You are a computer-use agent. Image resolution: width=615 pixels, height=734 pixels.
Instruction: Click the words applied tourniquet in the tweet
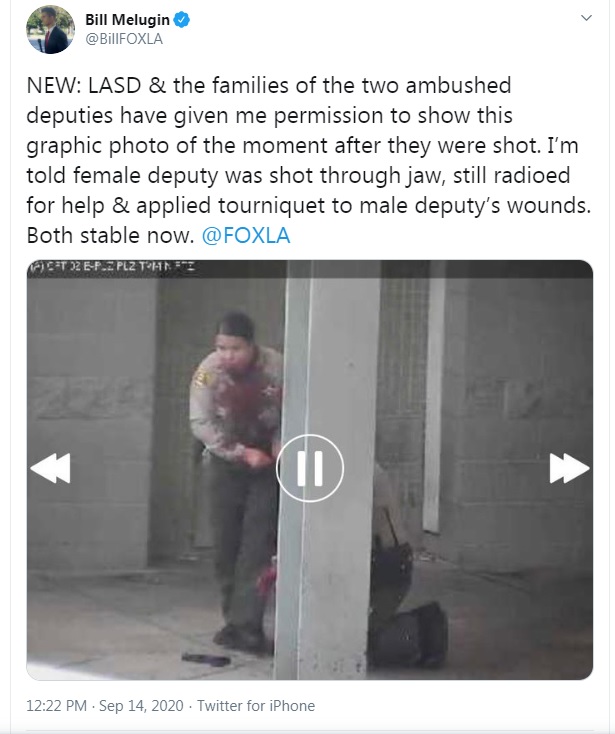(x=231, y=206)
